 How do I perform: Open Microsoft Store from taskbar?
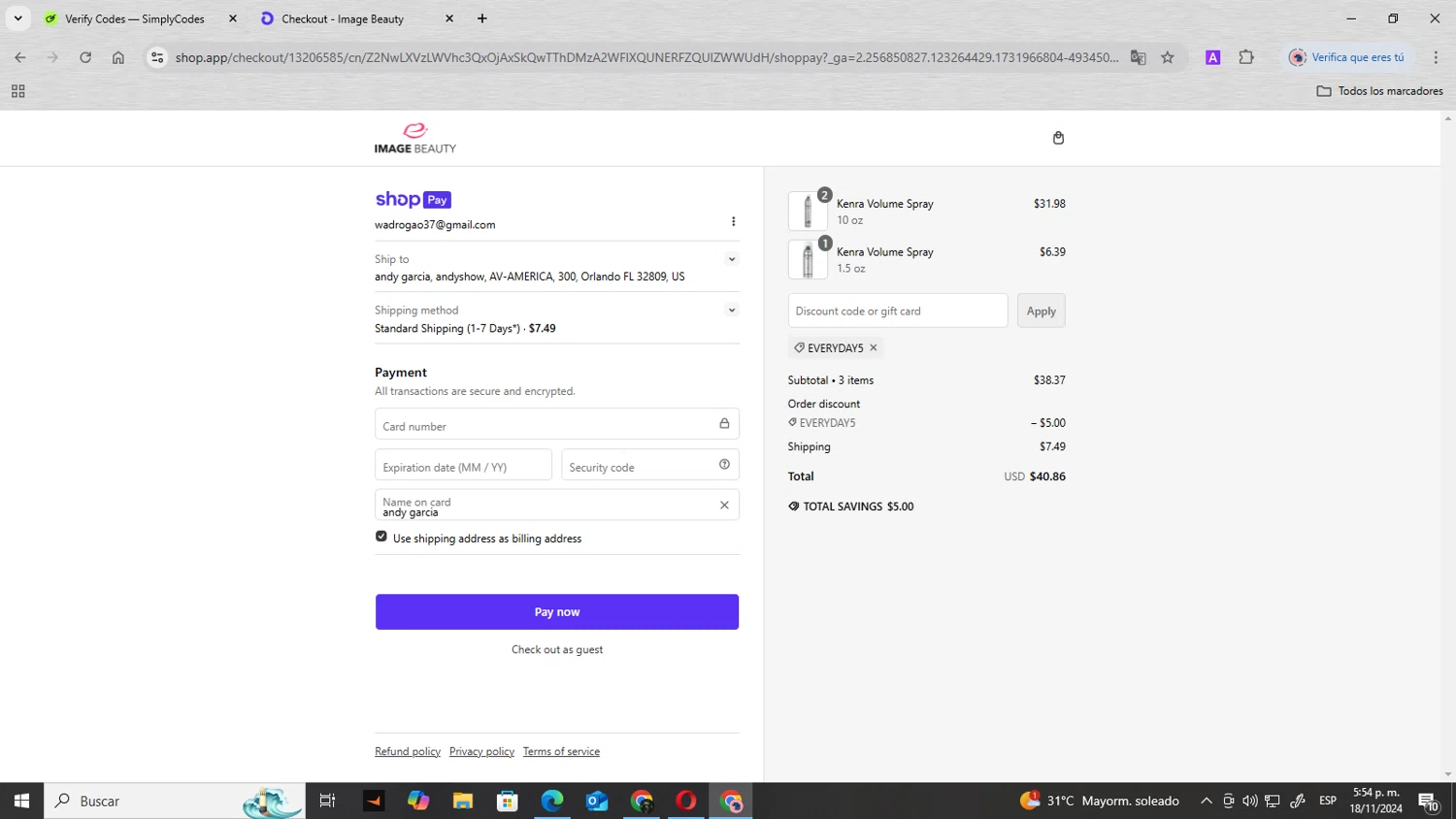click(508, 801)
